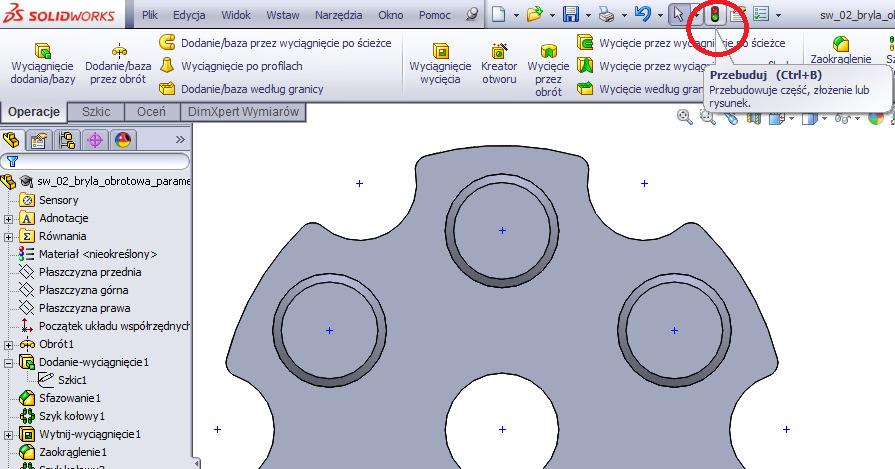Viewport: 895px width, 469px height.
Task: Click the Hide/Show items glasses icon
Action: (x=842, y=118)
